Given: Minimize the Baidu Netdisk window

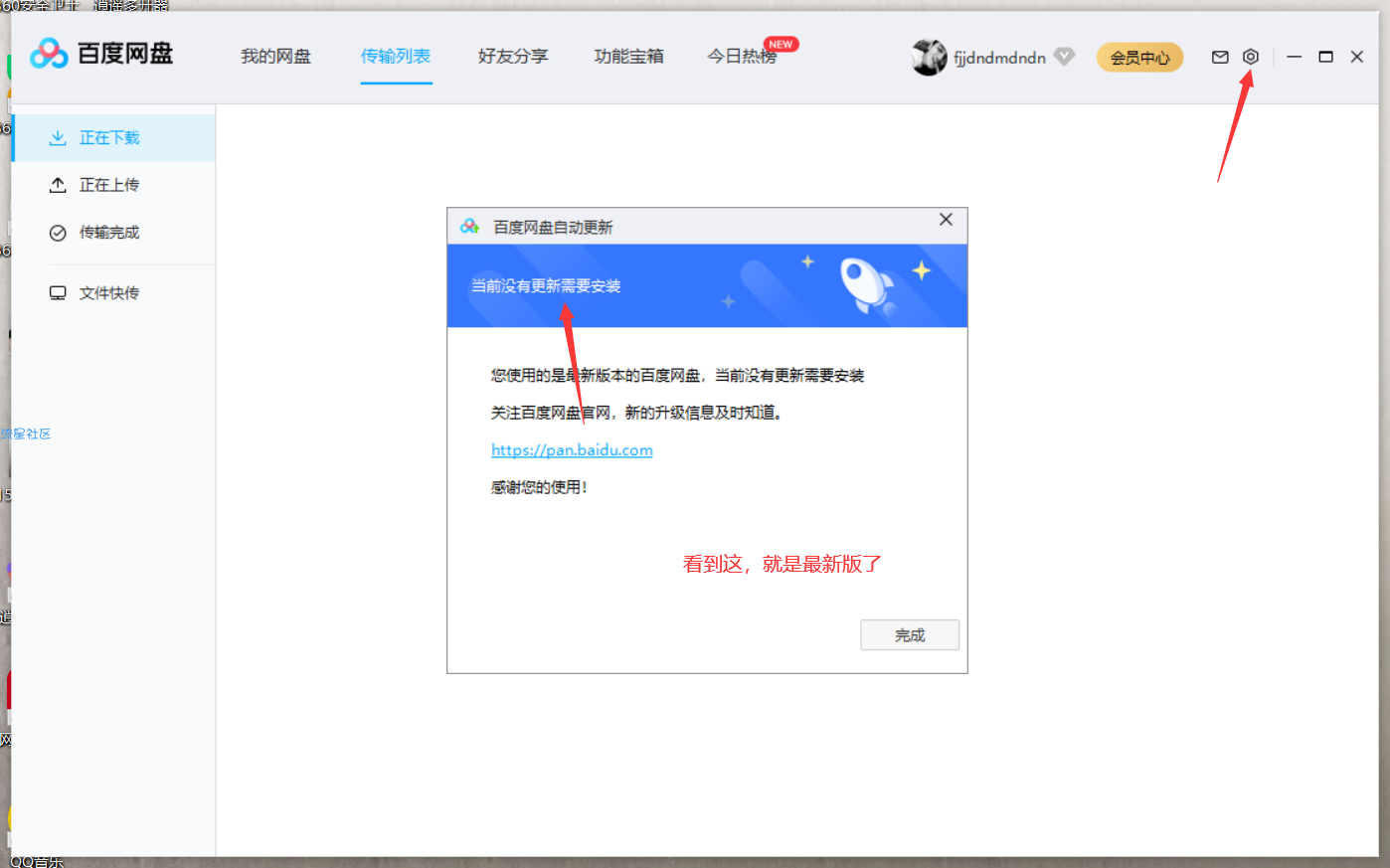Looking at the screenshot, I should click(x=1294, y=57).
